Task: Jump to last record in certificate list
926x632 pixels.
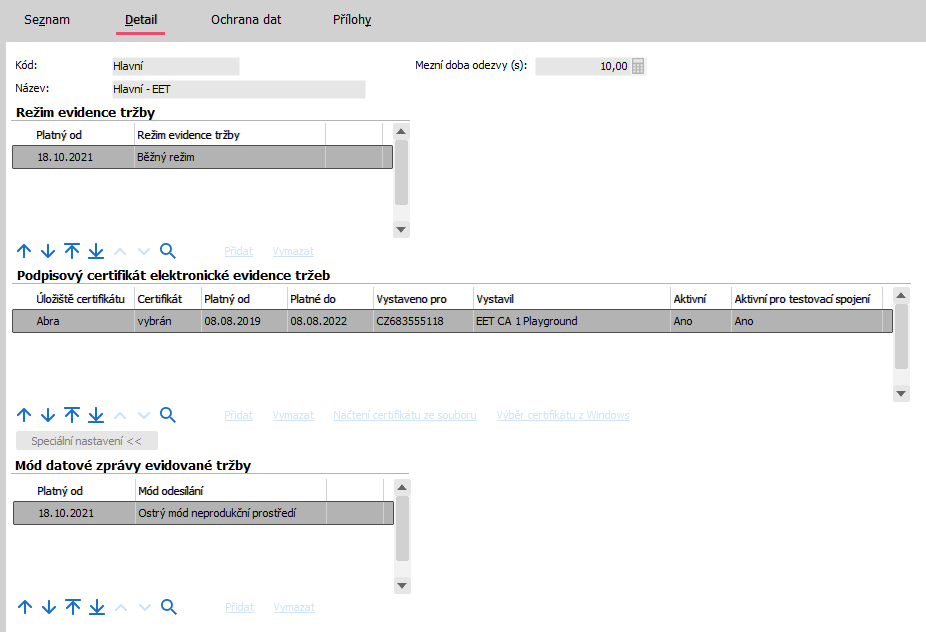Action: (96, 415)
